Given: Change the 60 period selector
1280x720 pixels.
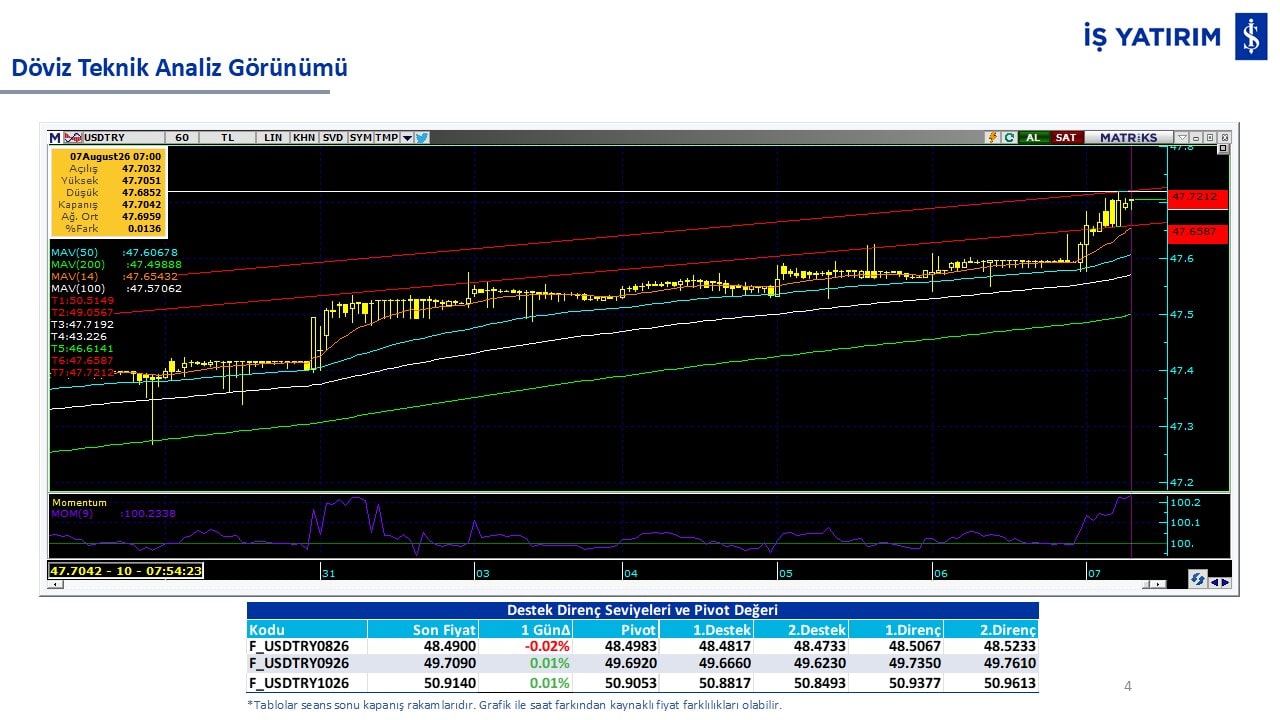Looking at the screenshot, I should coord(181,138).
